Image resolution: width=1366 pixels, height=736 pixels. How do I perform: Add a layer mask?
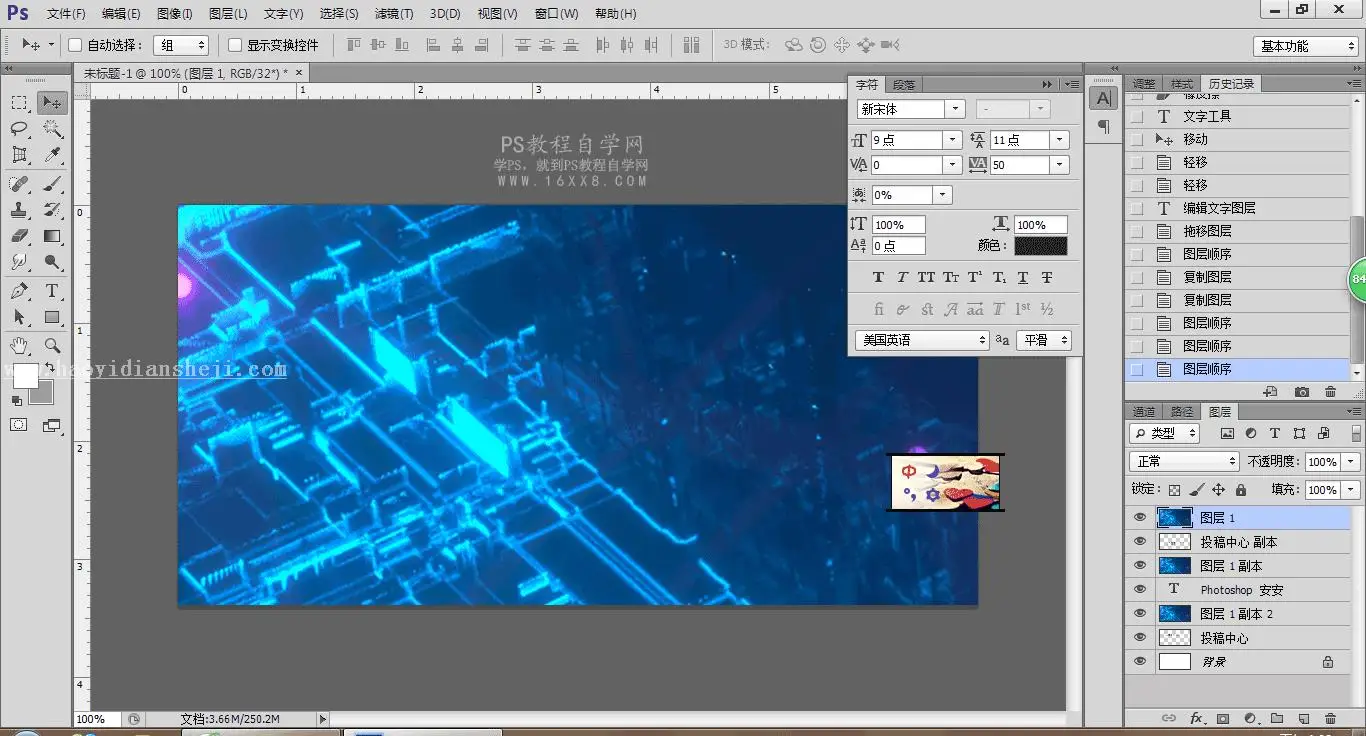point(1222,718)
